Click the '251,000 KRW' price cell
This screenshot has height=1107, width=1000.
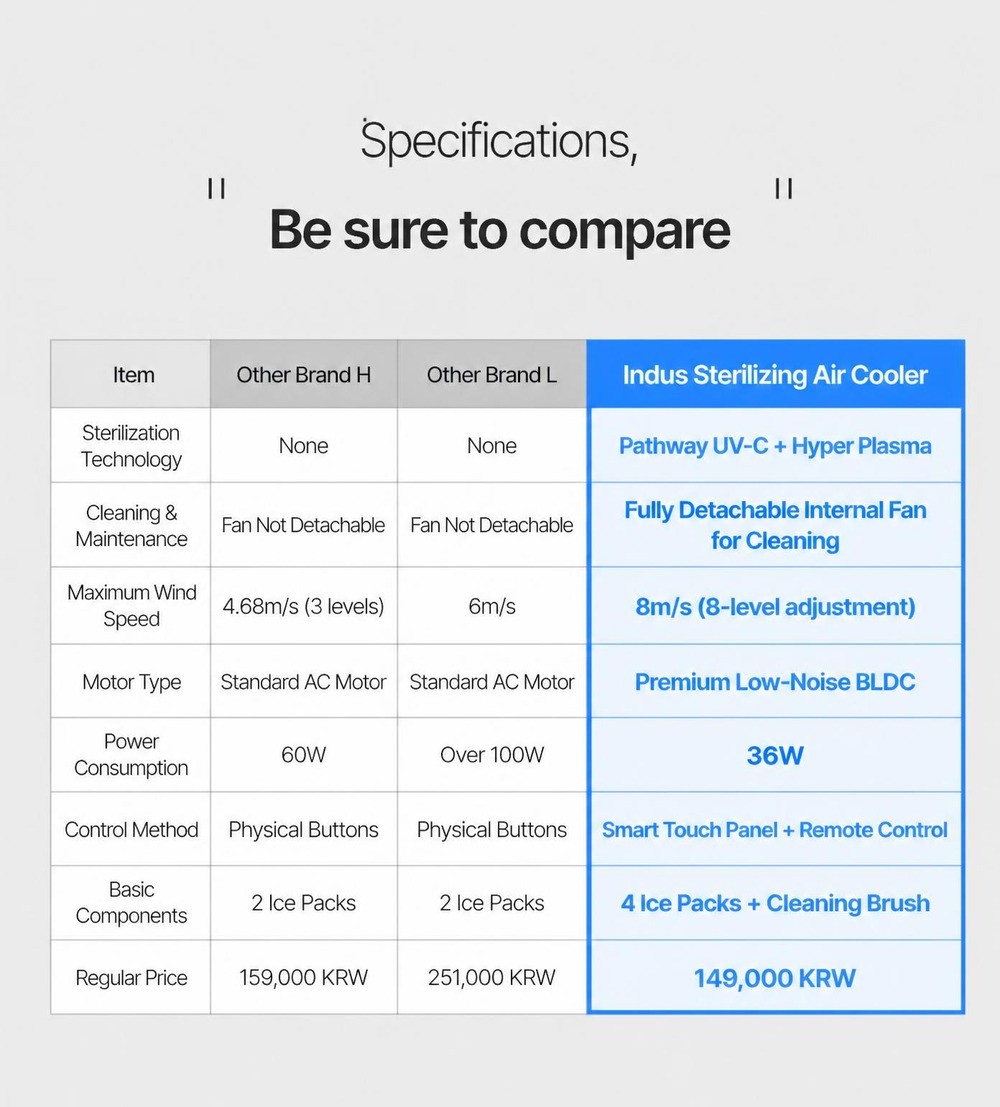(x=492, y=977)
